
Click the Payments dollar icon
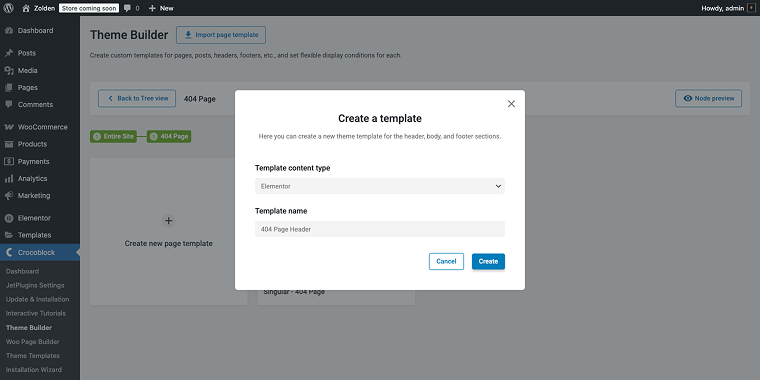9,161
